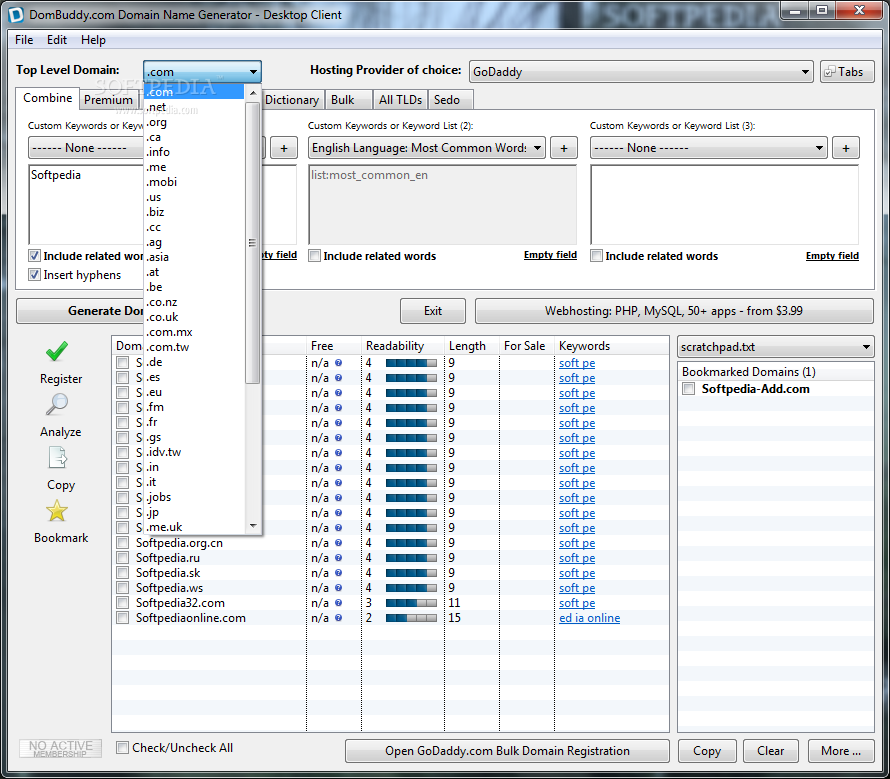This screenshot has height=779, width=890.
Task: Open the scratchpad.txt dropdown
Action: 776,347
